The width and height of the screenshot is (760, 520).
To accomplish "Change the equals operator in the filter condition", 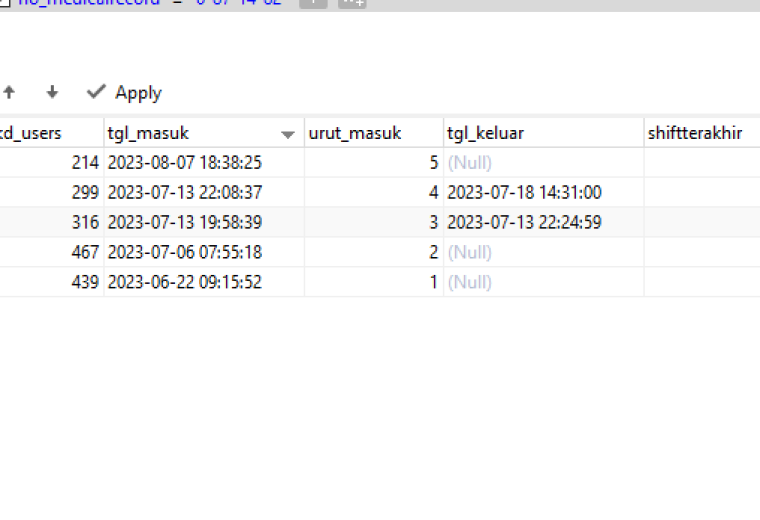I will (177, 2).
